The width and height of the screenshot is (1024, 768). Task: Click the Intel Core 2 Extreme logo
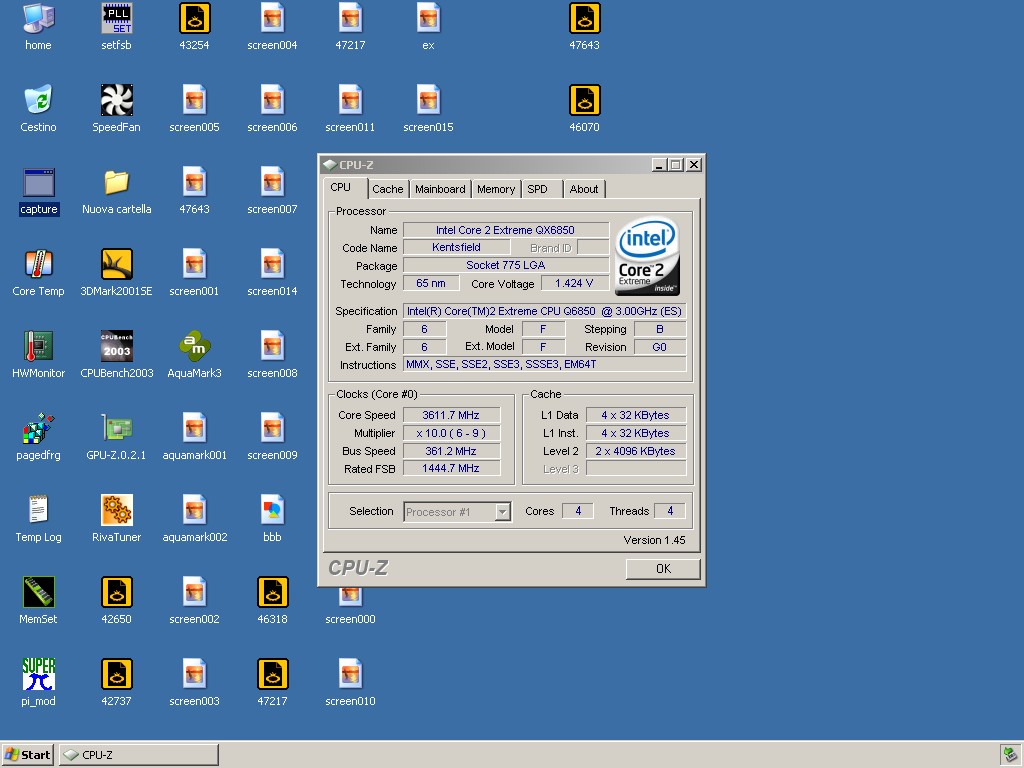coord(648,256)
